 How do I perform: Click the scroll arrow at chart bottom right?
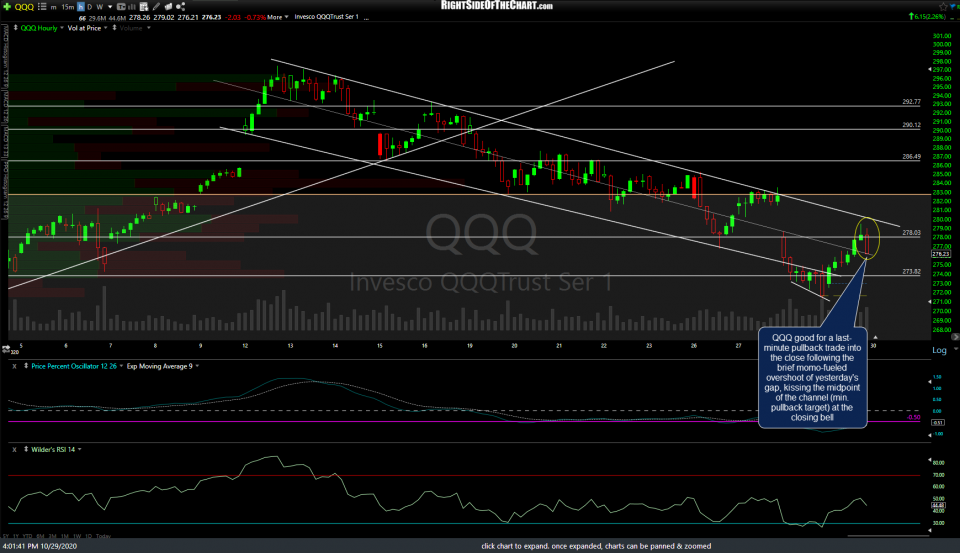coord(954,337)
